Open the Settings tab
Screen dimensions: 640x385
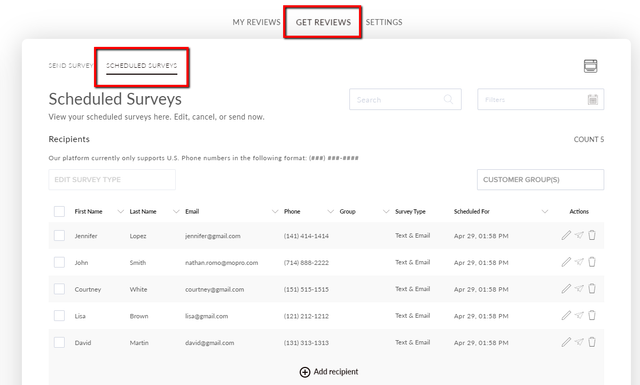(384, 22)
